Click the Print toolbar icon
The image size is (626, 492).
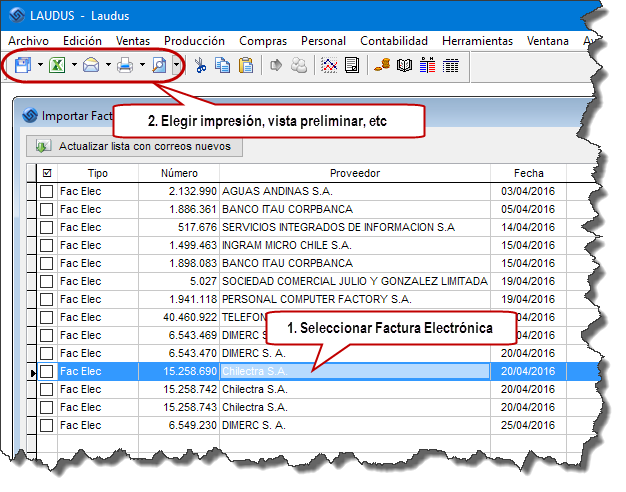tap(125, 65)
